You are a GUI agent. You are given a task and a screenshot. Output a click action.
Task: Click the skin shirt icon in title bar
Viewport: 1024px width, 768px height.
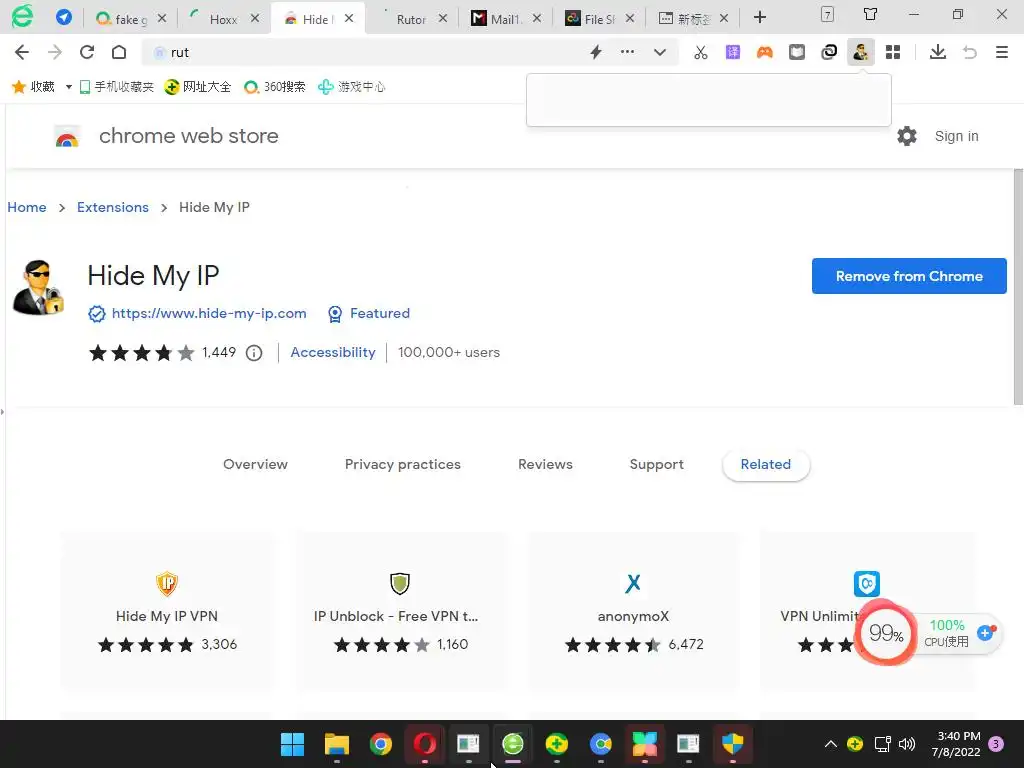tap(871, 14)
